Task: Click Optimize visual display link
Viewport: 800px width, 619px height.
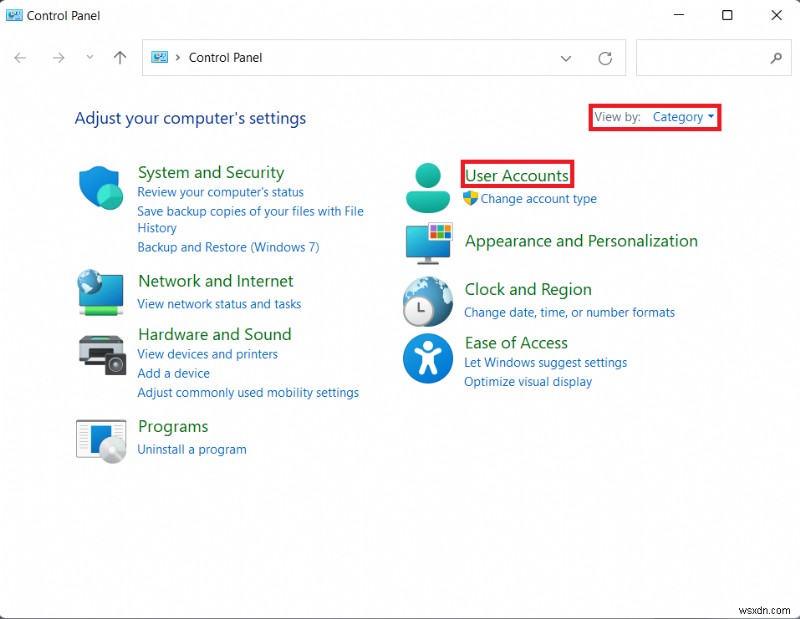Action: 528,382
